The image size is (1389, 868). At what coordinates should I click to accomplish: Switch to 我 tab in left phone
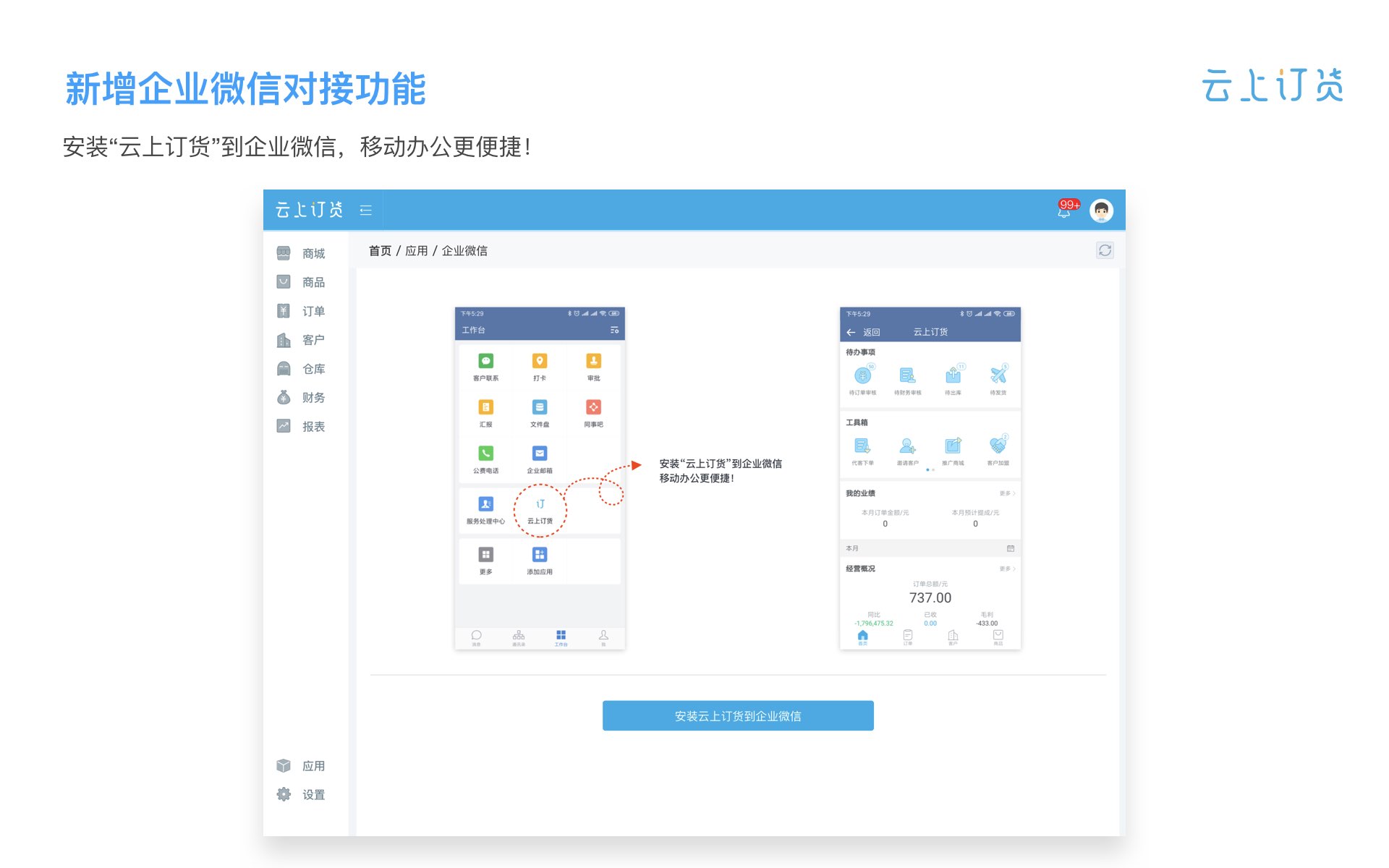[603, 637]
